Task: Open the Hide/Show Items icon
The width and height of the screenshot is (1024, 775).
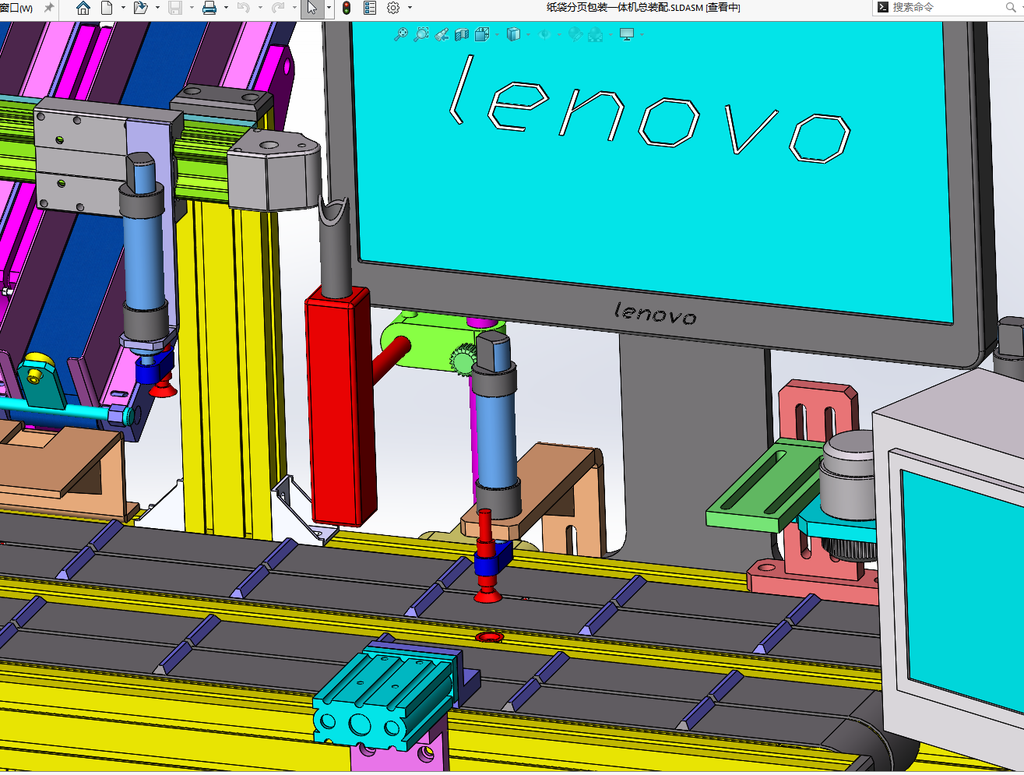Action: pos(543,34)
